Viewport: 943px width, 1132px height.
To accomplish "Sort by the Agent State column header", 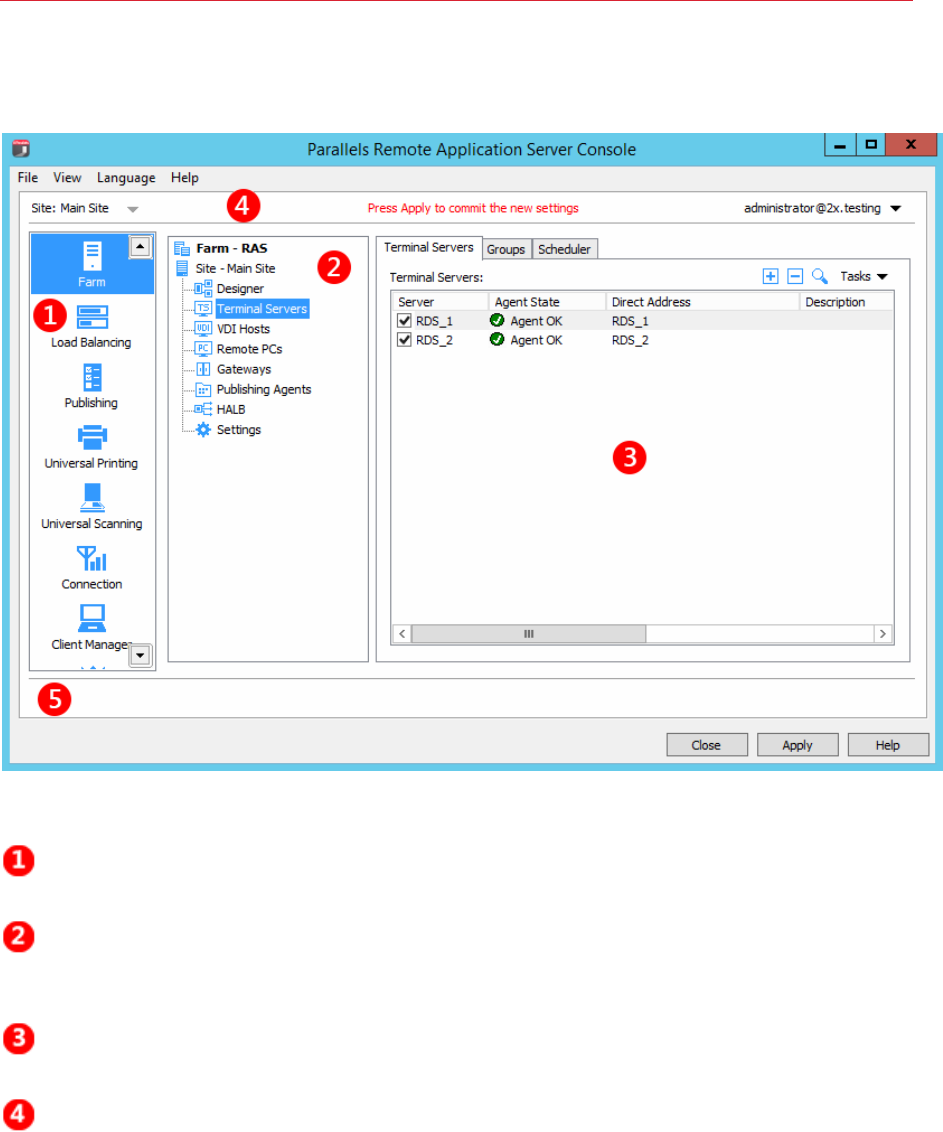I will pyautogui.click(x=547, y=302).
